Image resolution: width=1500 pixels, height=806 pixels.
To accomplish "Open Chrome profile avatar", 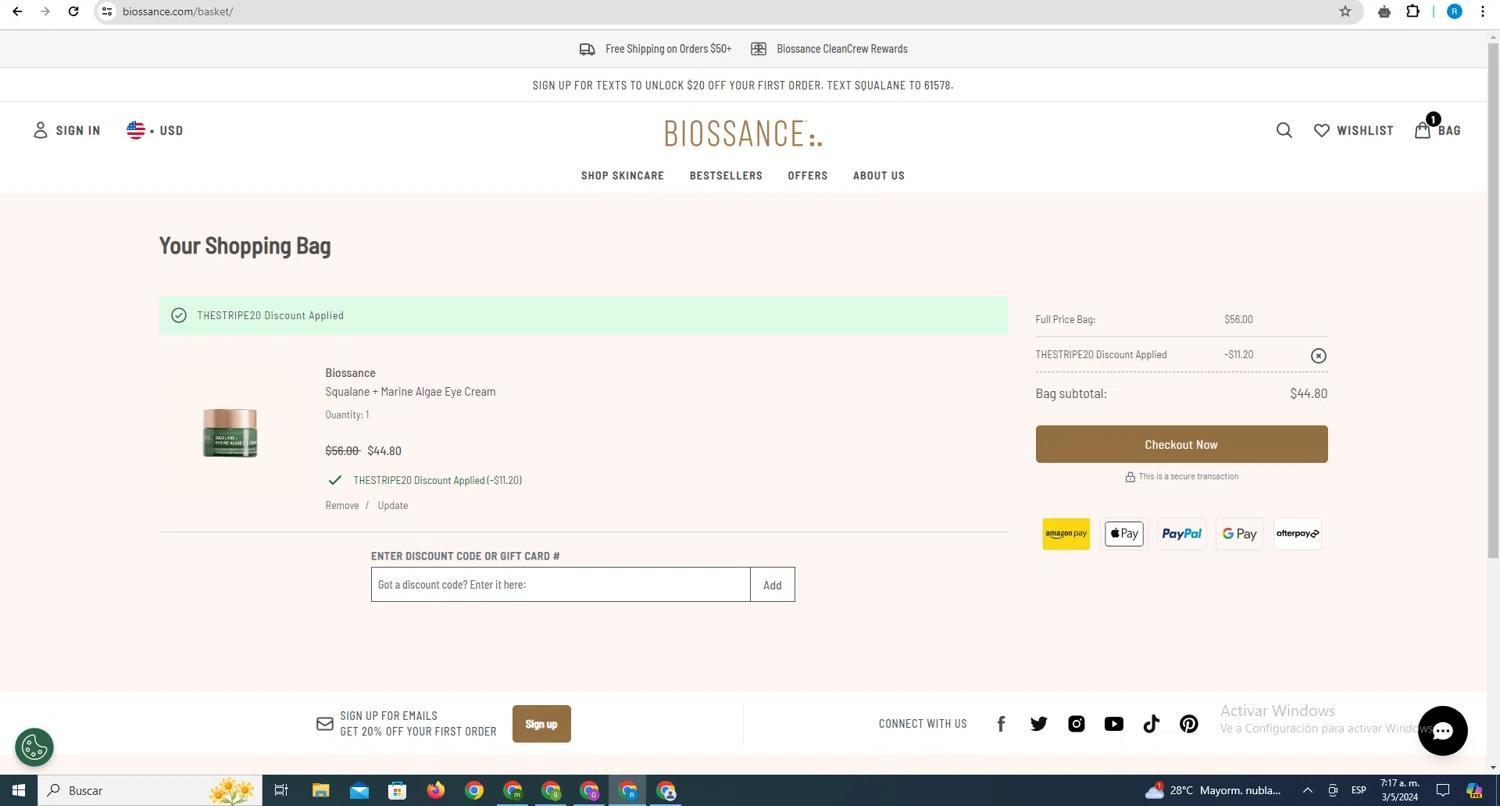I will point(1454,11).
